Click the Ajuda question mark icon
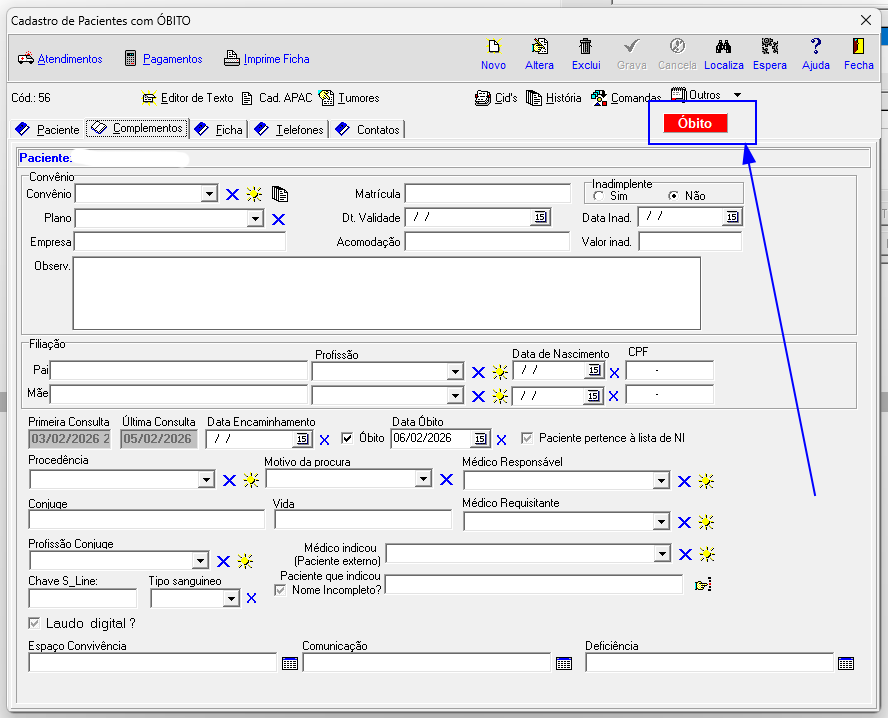888x718 pixels. [x=815, y=47]
